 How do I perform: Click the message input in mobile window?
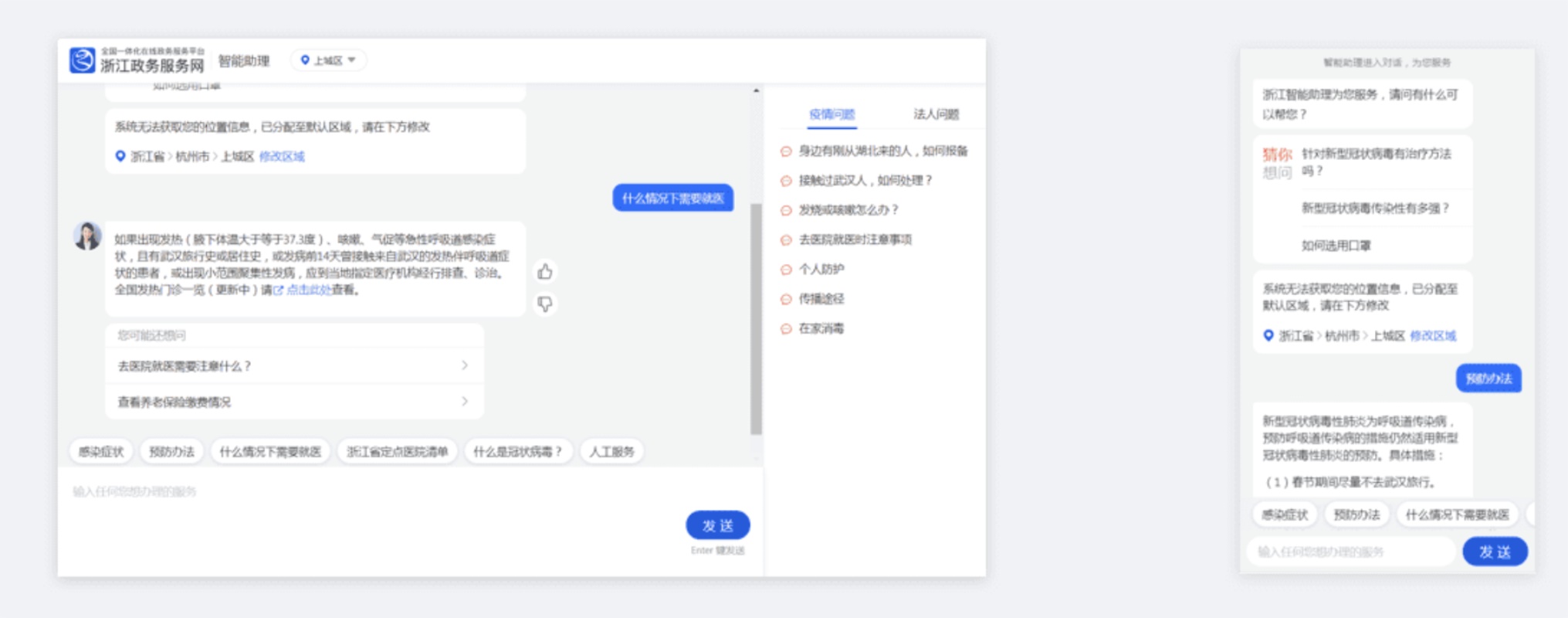[x=1351, y=552]
